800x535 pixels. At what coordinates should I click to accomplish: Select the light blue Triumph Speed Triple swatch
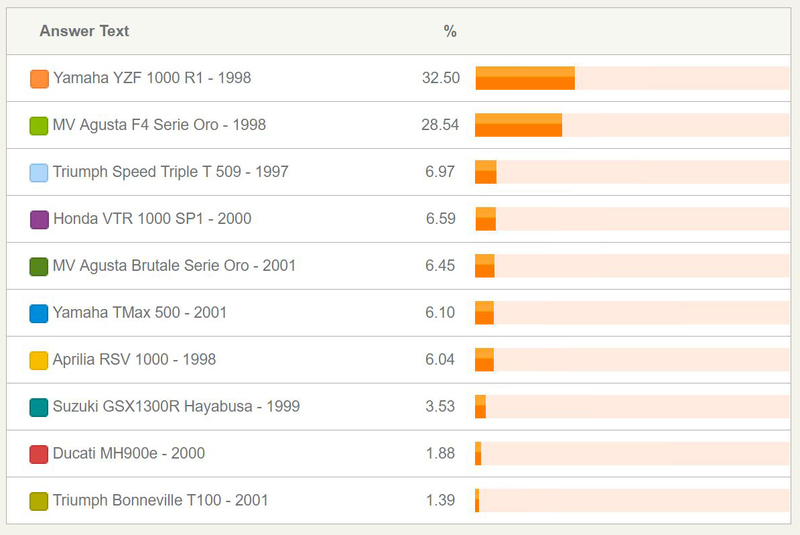pos(39,173)
